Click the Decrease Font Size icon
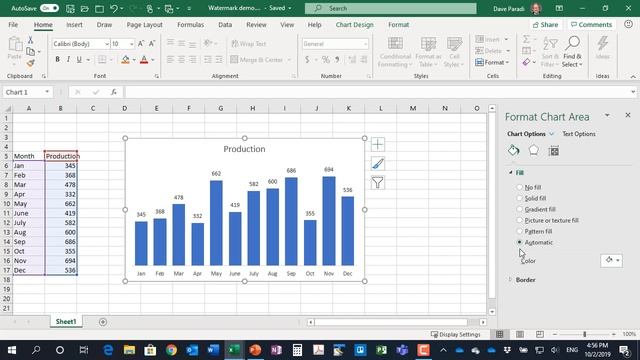This screenshot has height=360, width=640. [x=152, y=44]
